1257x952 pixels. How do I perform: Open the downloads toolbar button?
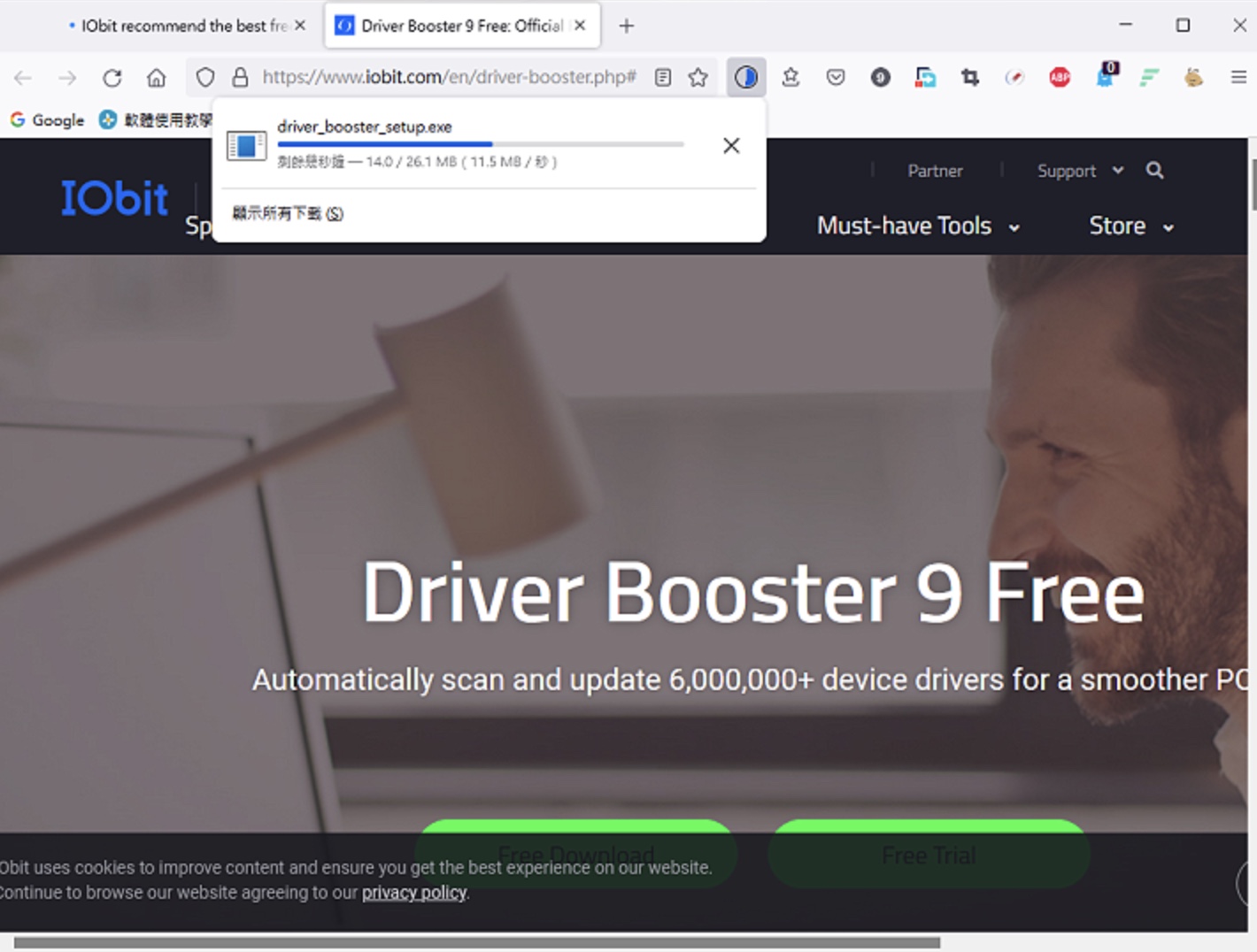746,77
